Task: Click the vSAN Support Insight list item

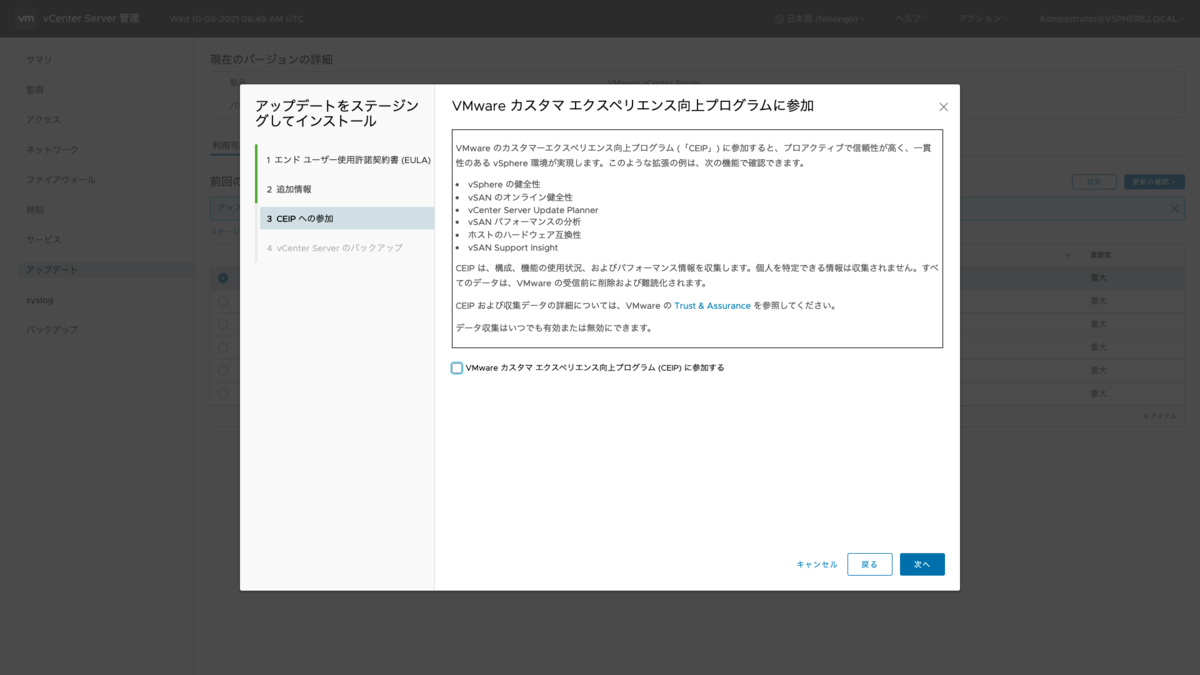Action: coord(513,247)
